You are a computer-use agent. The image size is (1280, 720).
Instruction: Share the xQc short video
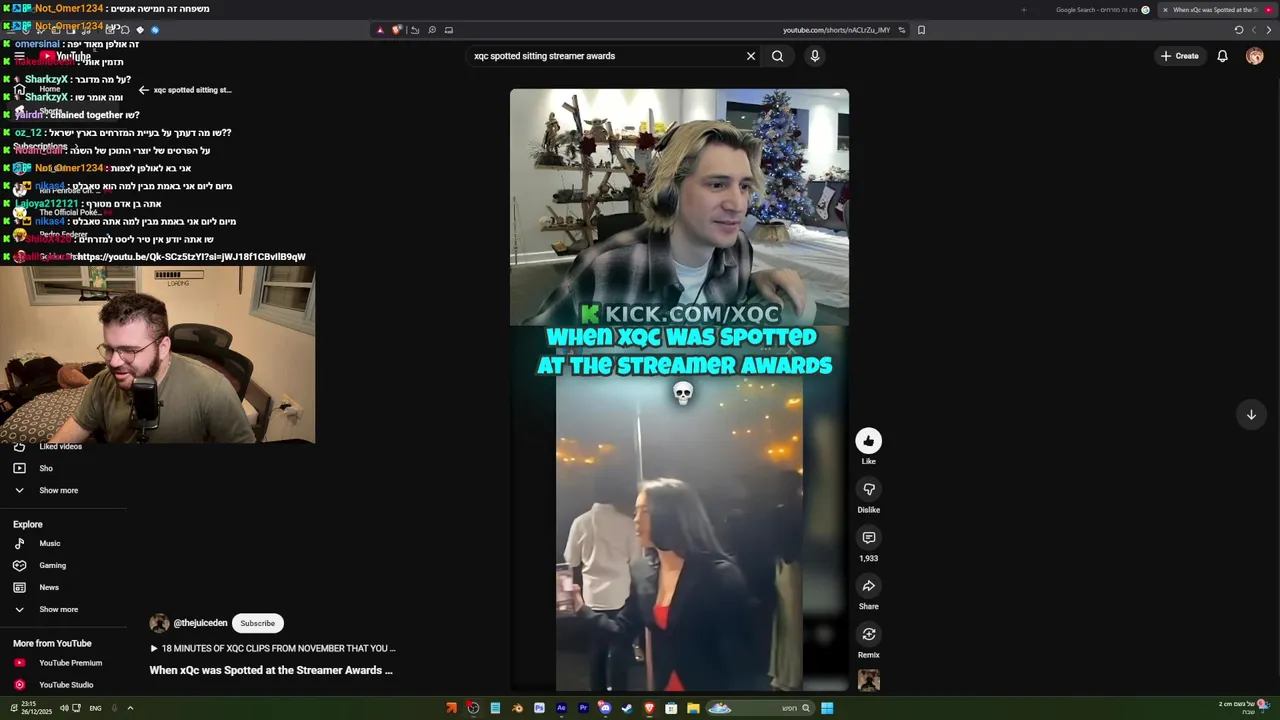click(x=868, y=586)
